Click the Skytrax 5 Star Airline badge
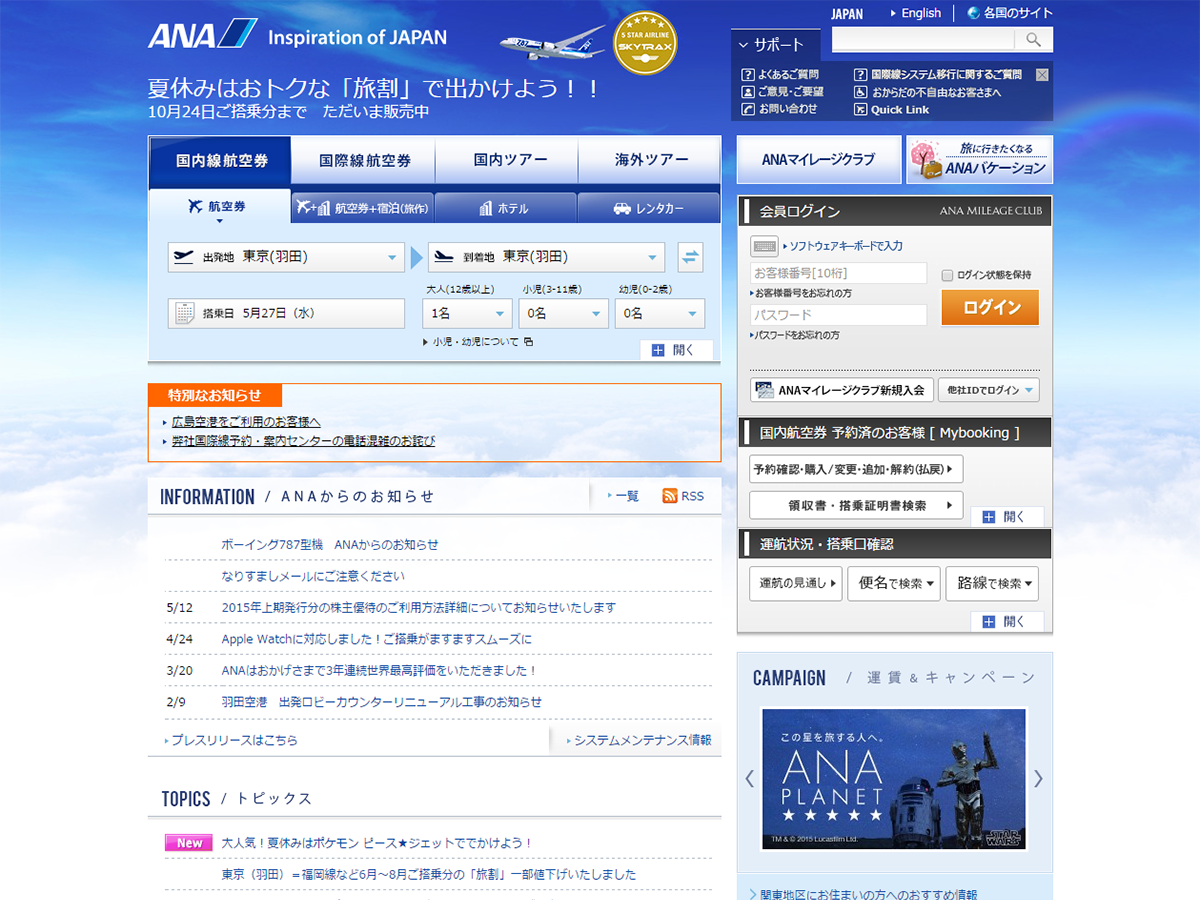Screen dimensions: 1200x900 tap(645, 44)
